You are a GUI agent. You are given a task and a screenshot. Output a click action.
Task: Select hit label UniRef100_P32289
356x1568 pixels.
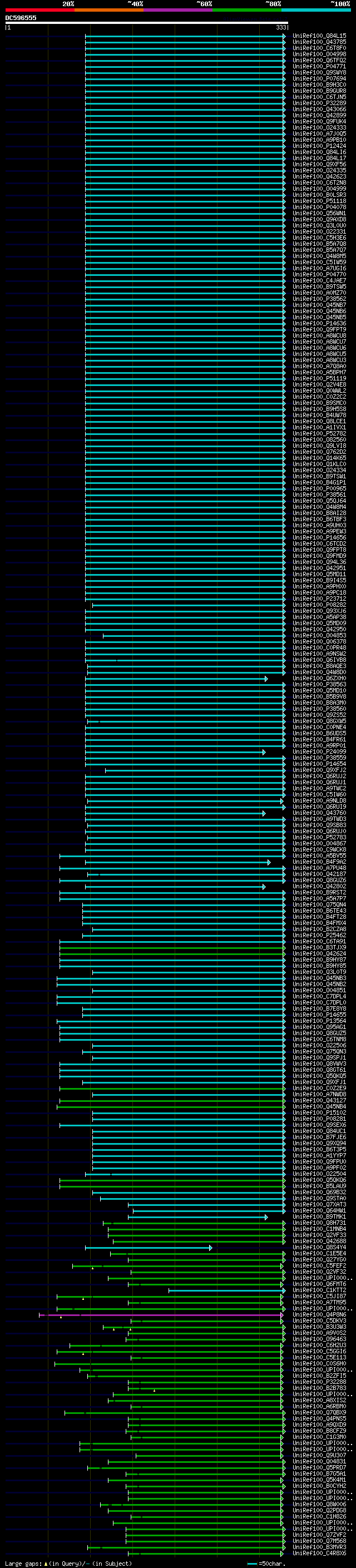319,103
